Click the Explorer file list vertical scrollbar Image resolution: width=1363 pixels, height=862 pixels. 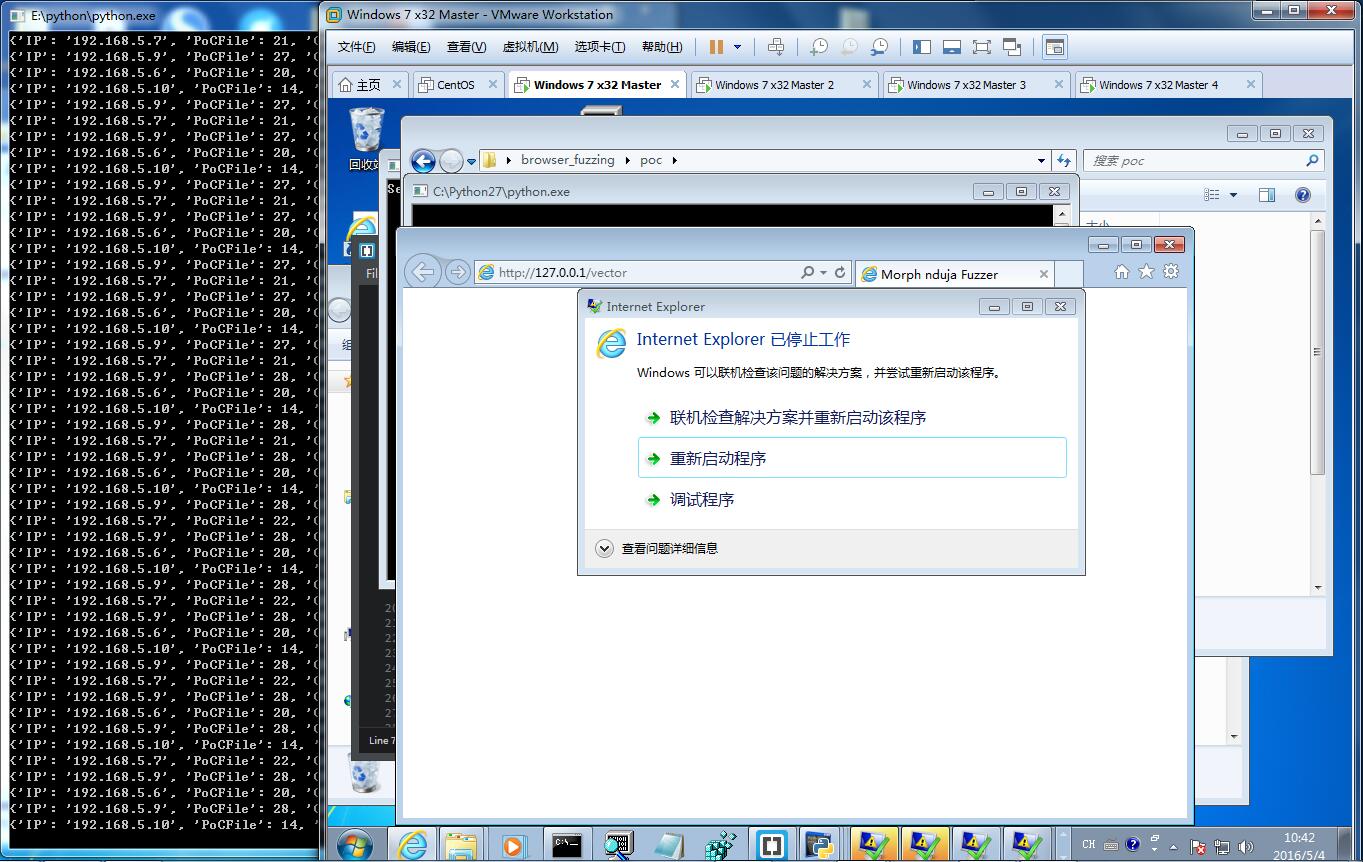1318,350
